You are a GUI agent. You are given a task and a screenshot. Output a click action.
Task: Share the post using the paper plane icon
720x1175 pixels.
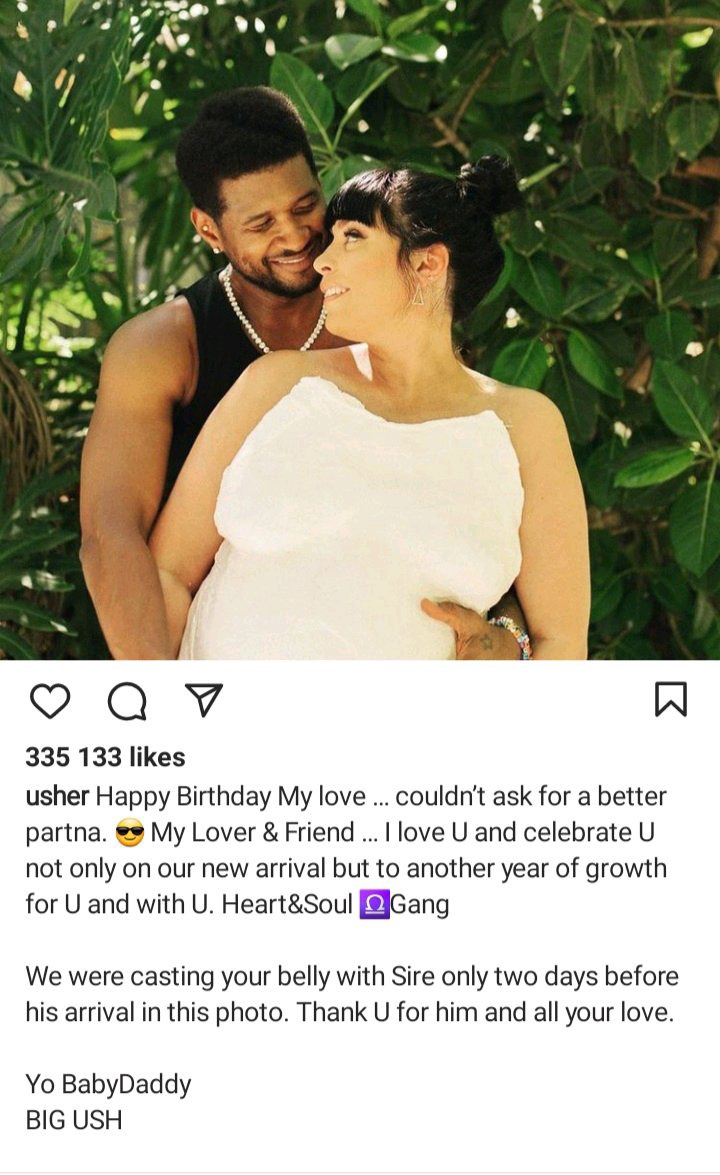click(x=205, y=700)
